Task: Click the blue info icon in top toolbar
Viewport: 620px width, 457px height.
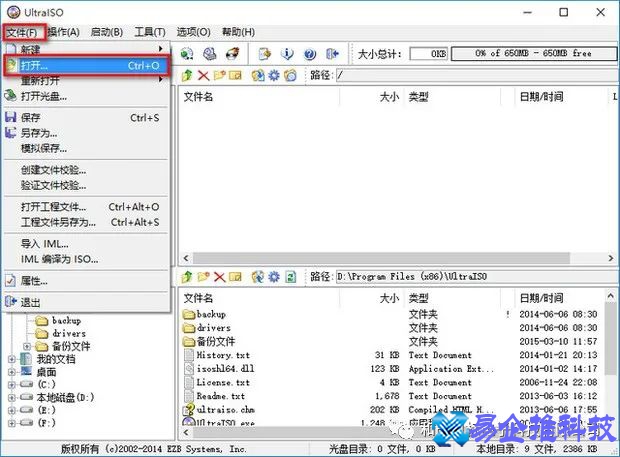Action: 286,53
